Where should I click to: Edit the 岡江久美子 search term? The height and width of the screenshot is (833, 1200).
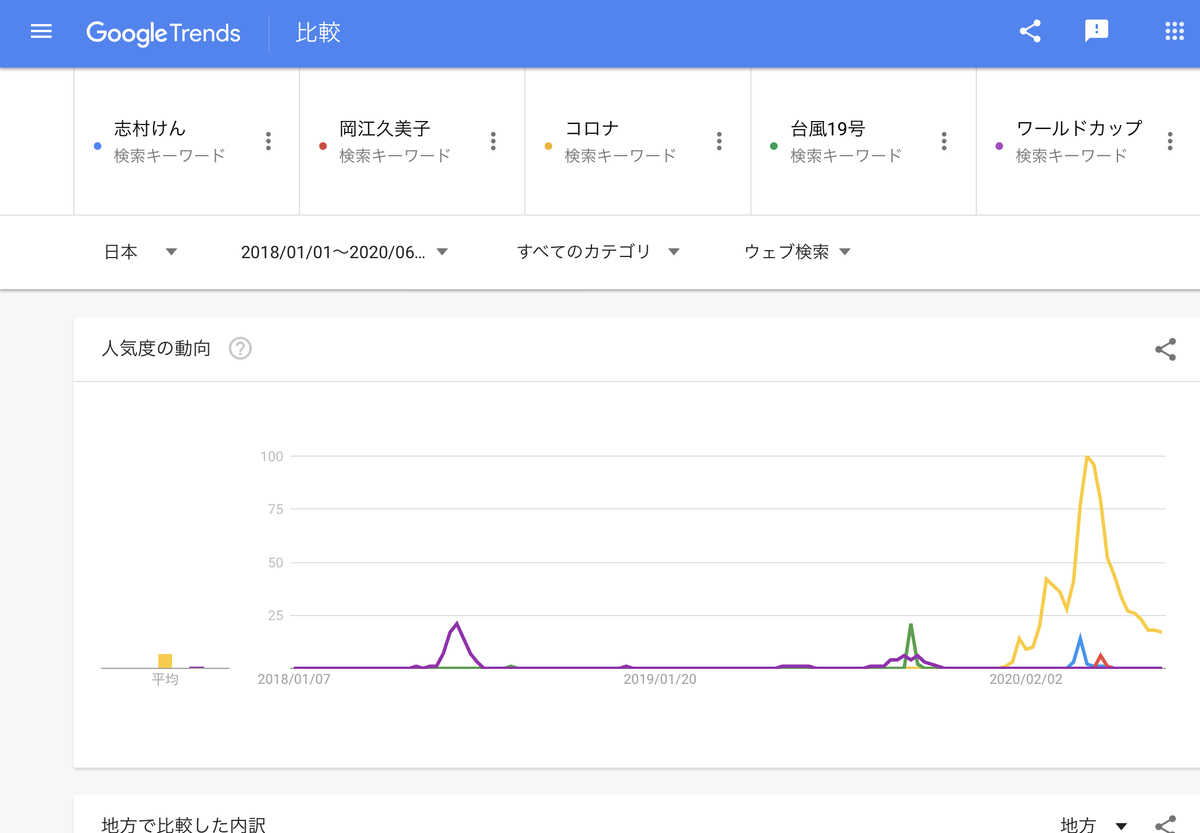[x=385, y=129]
